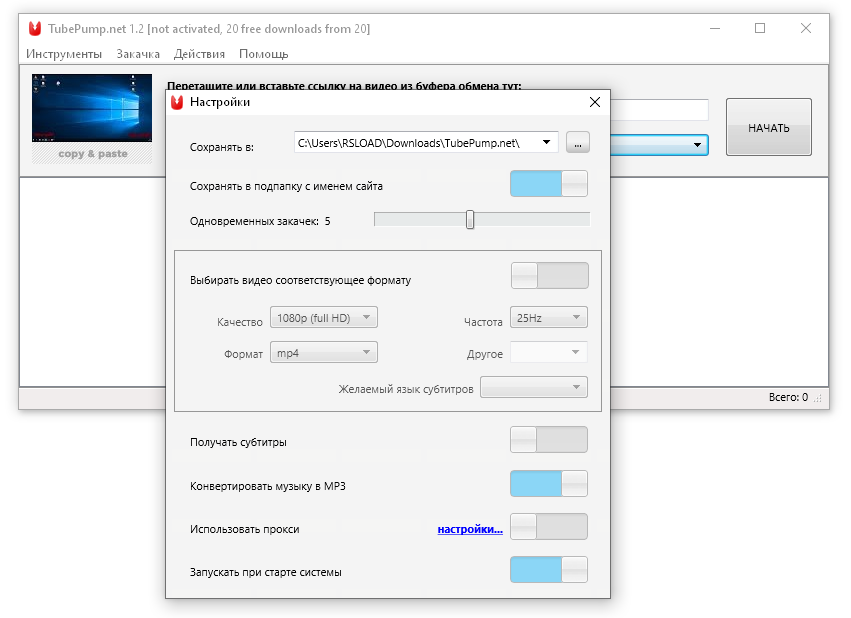Click the red logo icon in Настройки dialog title
The image size is (851, 618).
pyautogui.click(x=177, y=102)
